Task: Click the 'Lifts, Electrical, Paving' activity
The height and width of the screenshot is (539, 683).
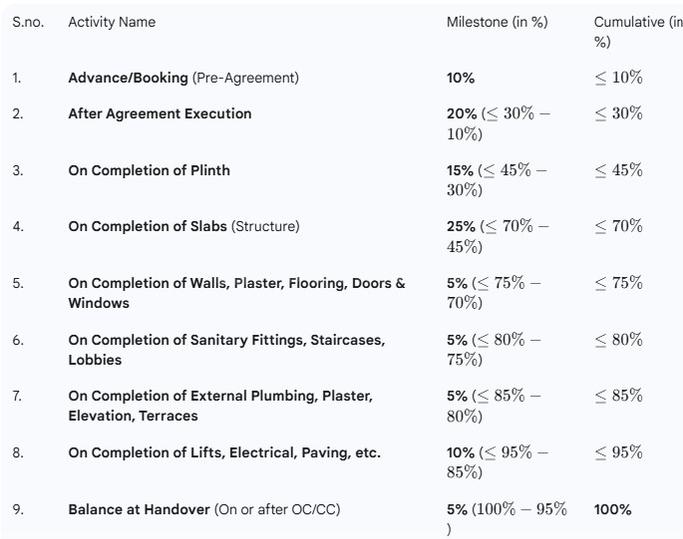Action: (x=224, y=453)
